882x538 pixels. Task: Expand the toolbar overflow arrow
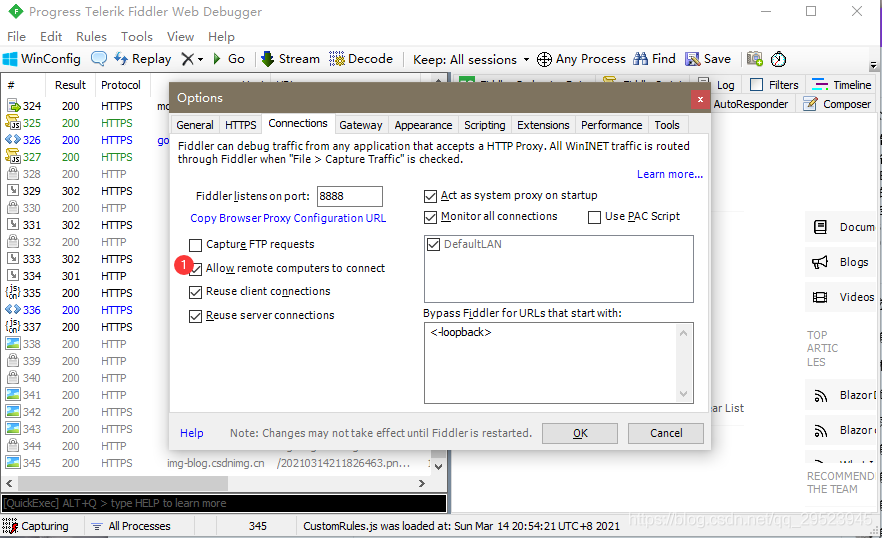[873, 65]
